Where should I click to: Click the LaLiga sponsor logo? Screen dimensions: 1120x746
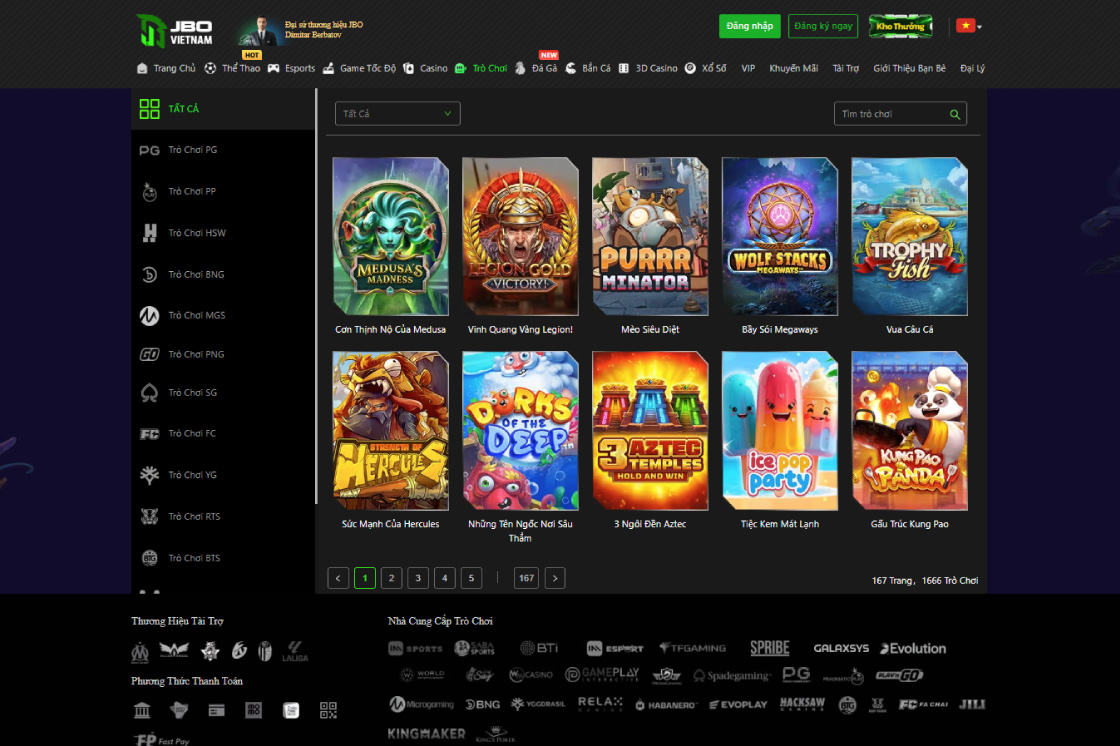coord(295,651)
